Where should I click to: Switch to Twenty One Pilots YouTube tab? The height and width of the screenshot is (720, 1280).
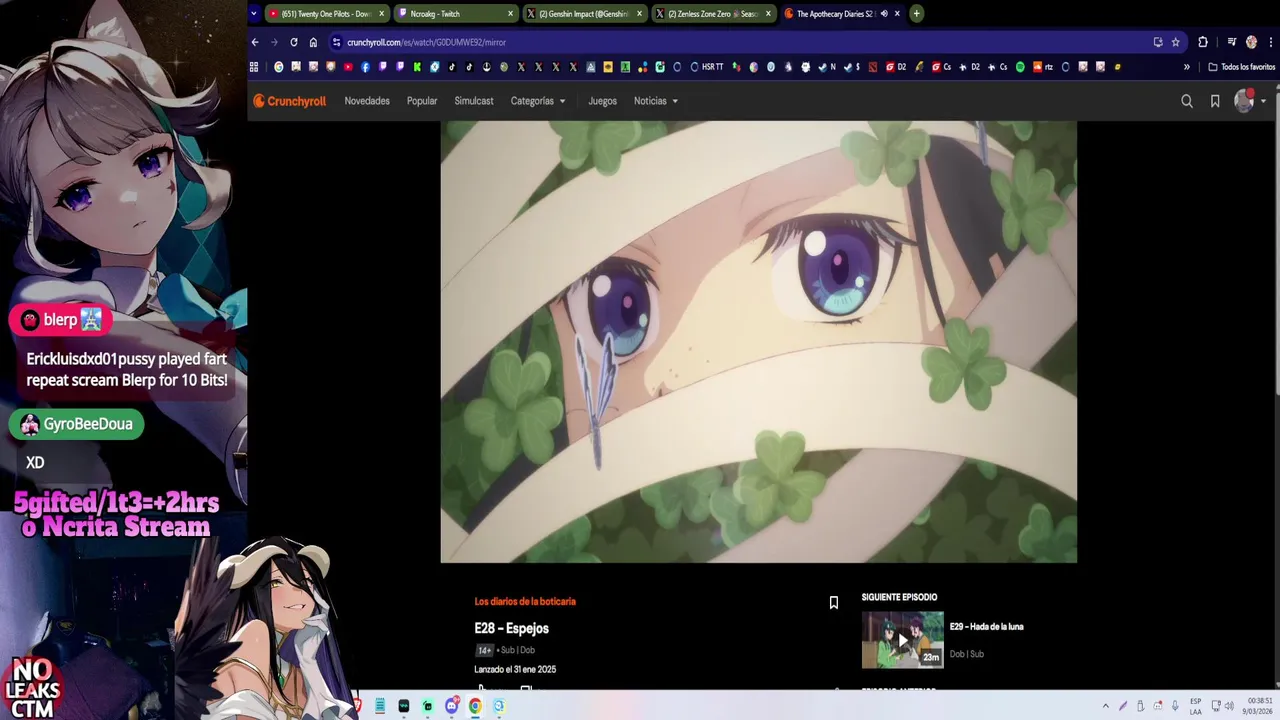click(325, 14)
